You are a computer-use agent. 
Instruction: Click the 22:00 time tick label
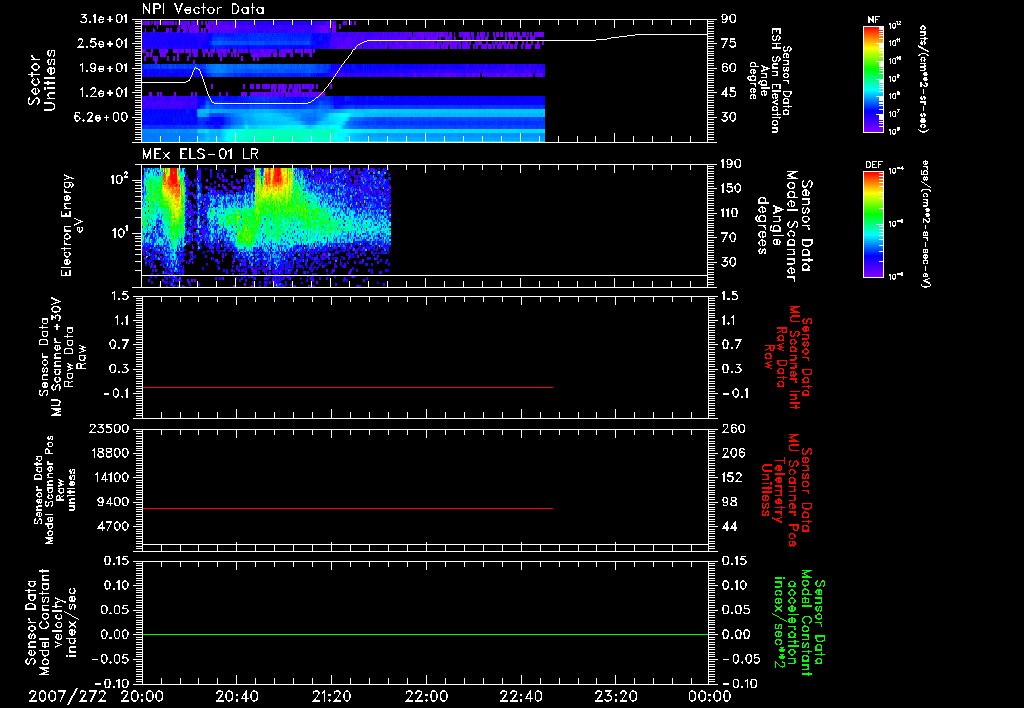[x=426, y=696]
